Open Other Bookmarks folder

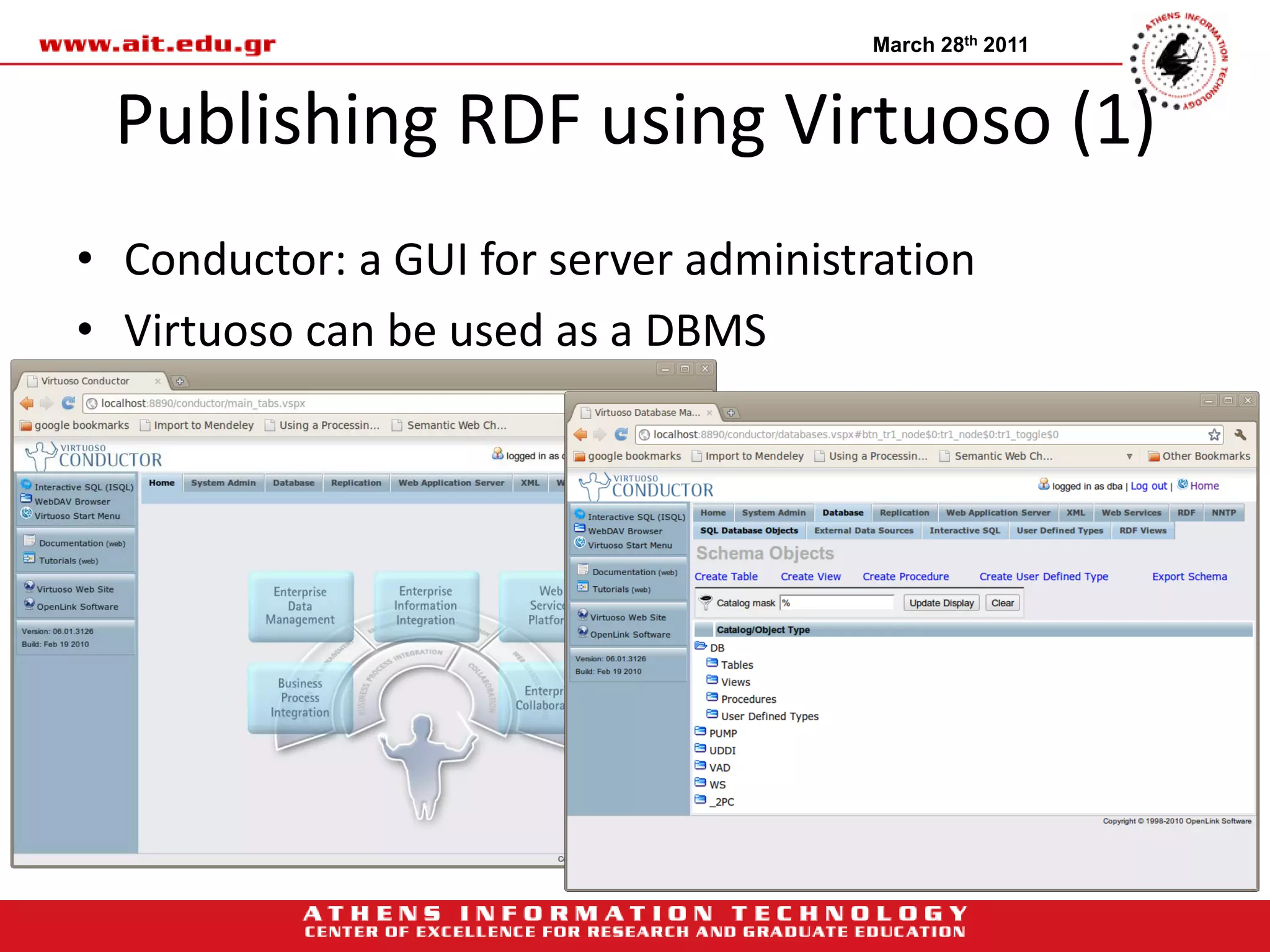click(x=1199, y=456)
